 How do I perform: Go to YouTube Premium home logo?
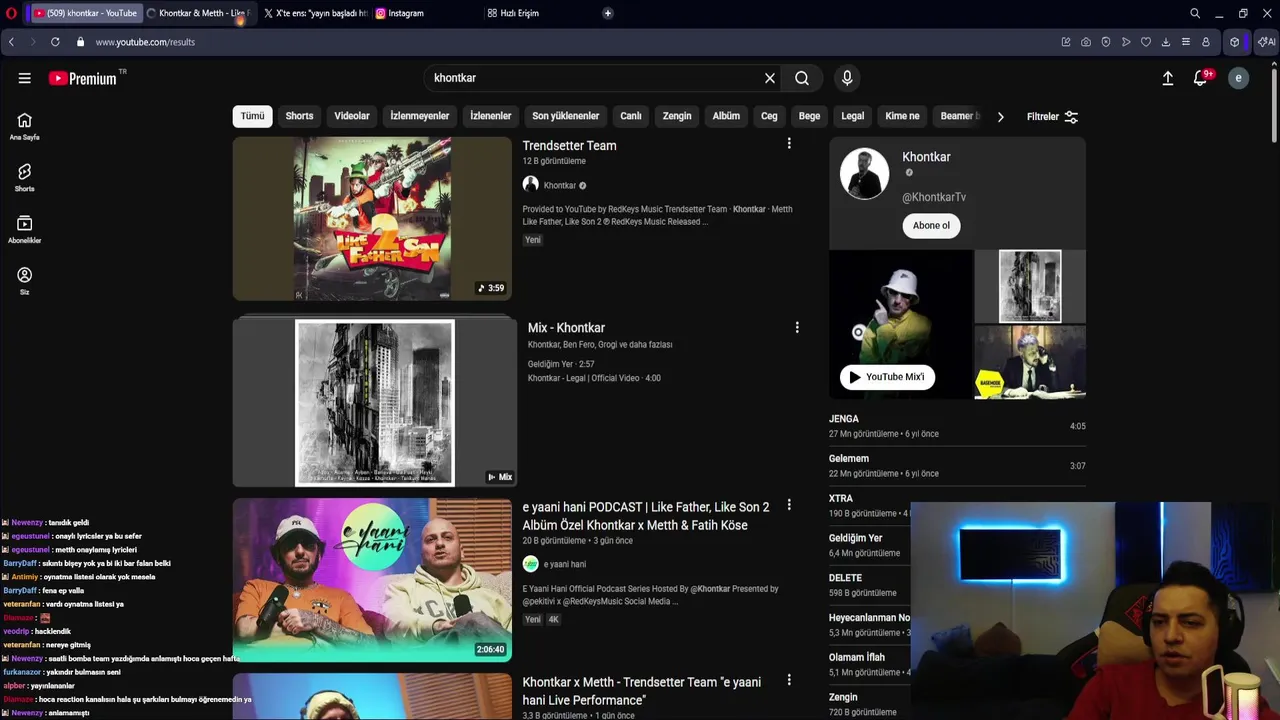(x=84, y=78)
